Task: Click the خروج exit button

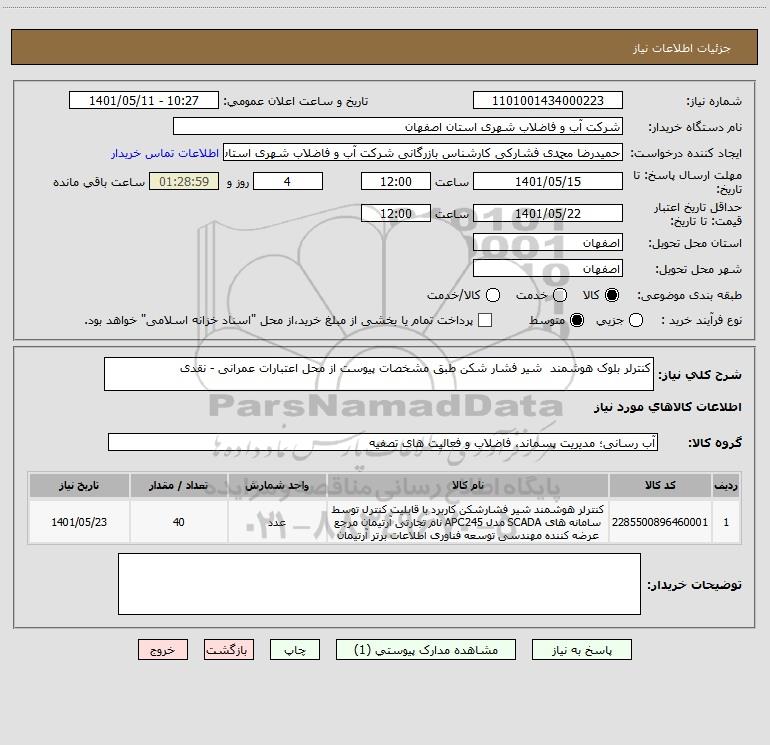Action: [163, 650]
